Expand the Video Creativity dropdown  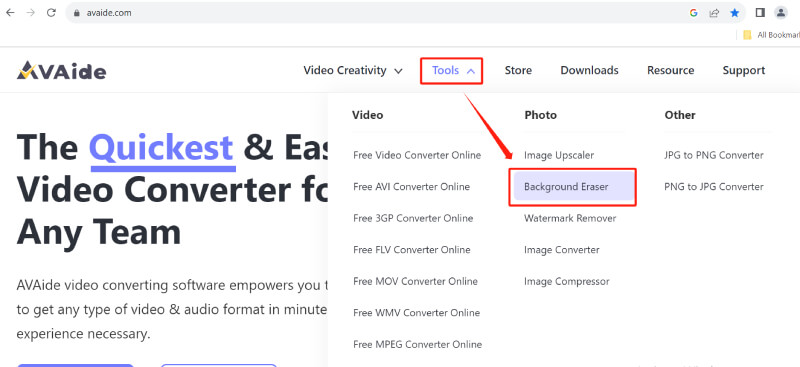click(x=353, y=70)
